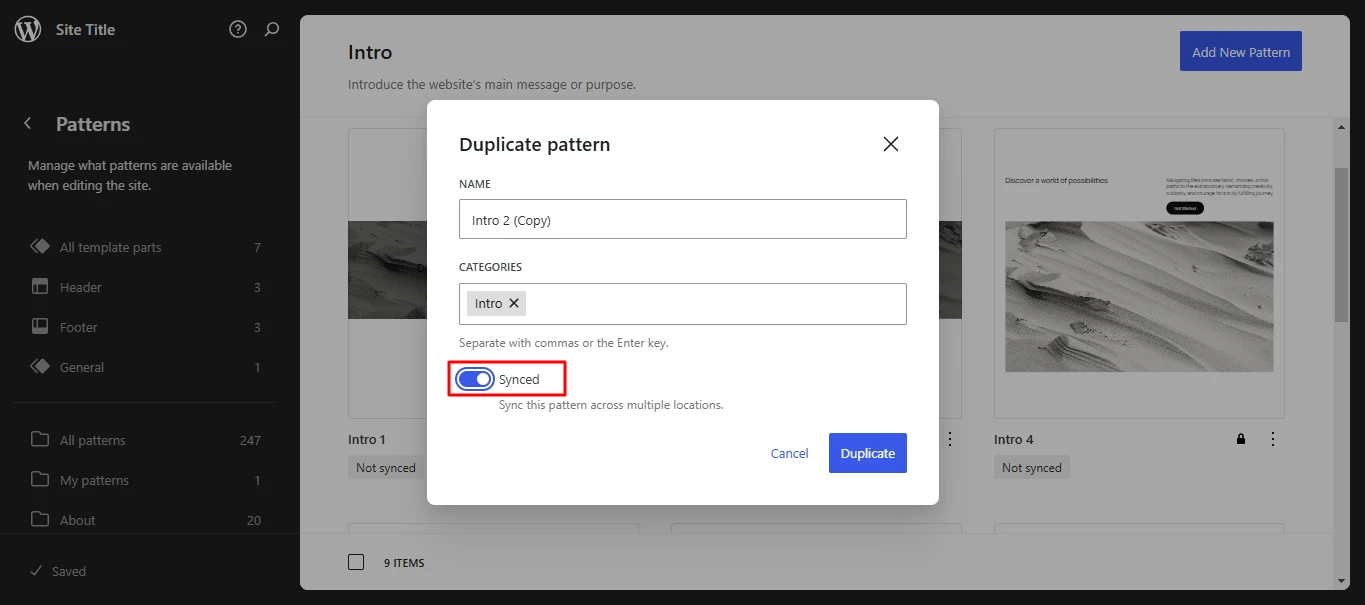Click the pattern Name input field
1365x605 pixels.
[x=682, y=220]
